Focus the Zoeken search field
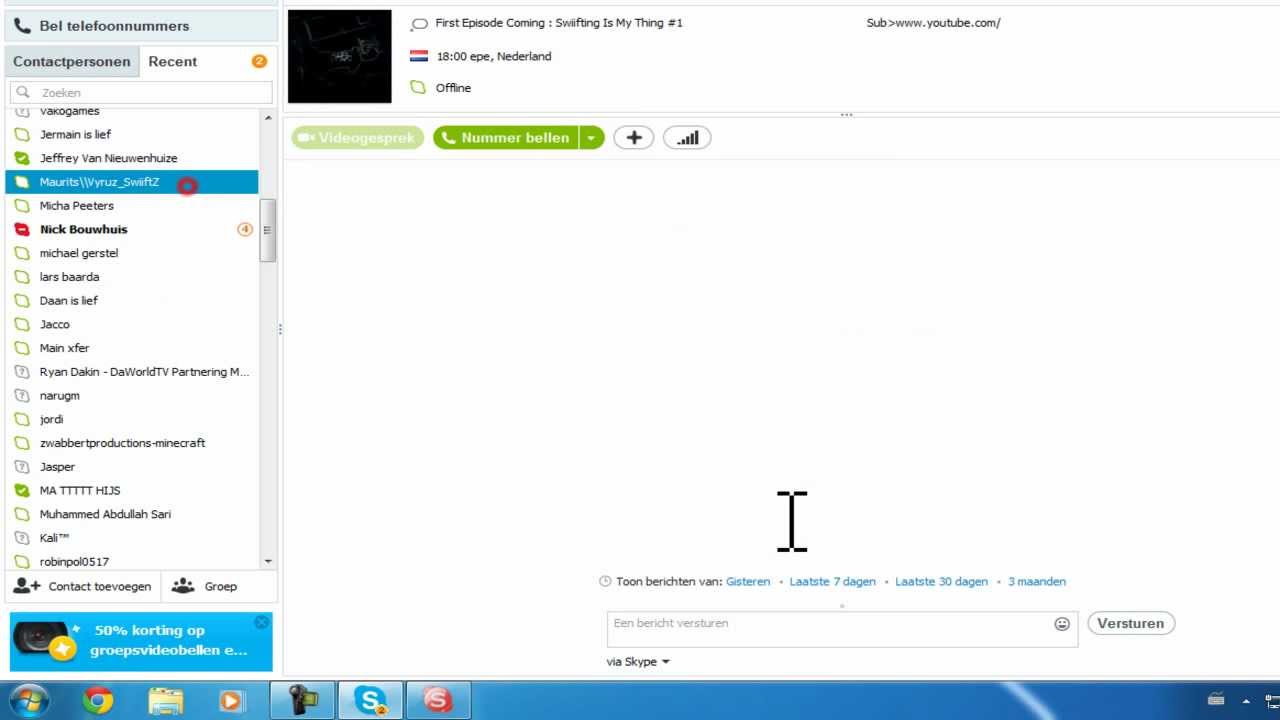Viewport: 1280px width, 720px height. click(141, 92)
